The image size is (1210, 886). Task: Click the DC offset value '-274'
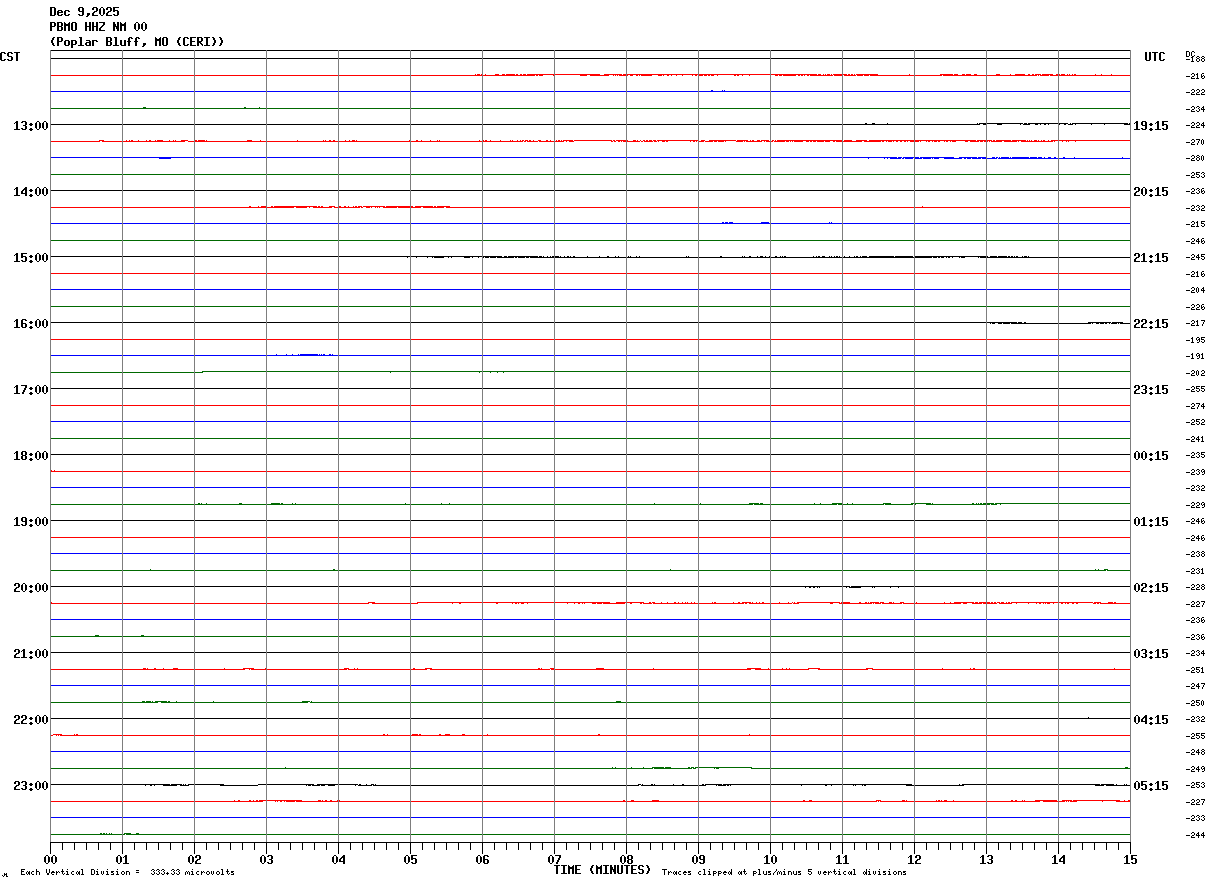1195,406
